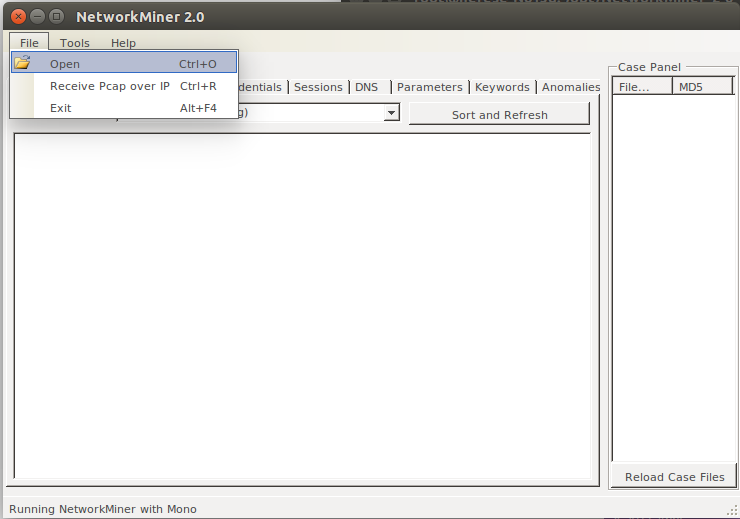
Task: Close the NetworkMiner window
Action: (x=18, y=17)
